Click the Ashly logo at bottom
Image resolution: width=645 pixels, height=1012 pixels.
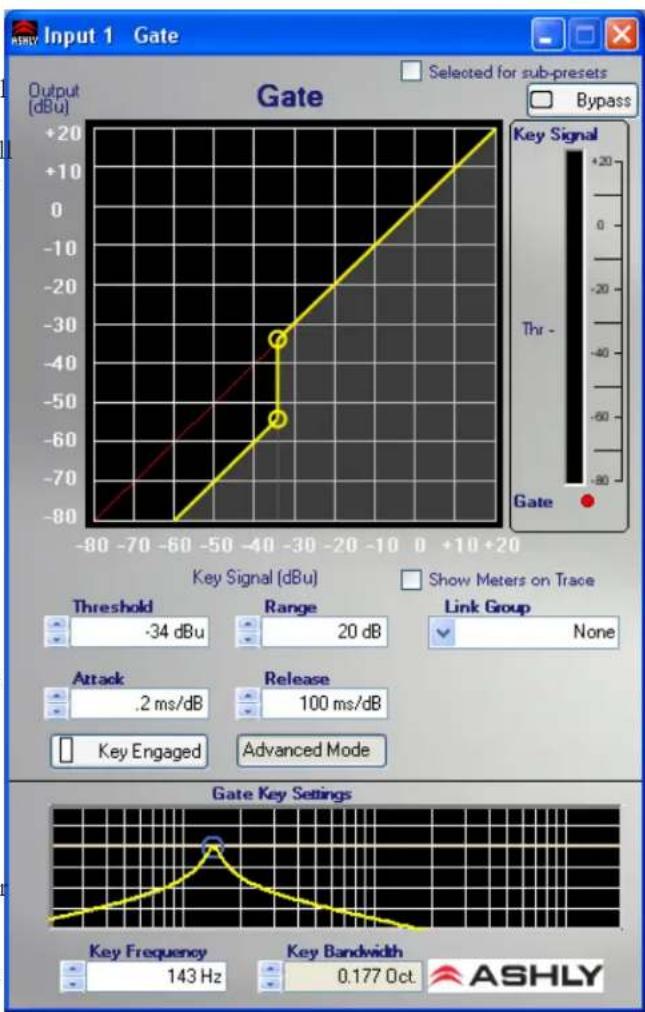[515, 975]
